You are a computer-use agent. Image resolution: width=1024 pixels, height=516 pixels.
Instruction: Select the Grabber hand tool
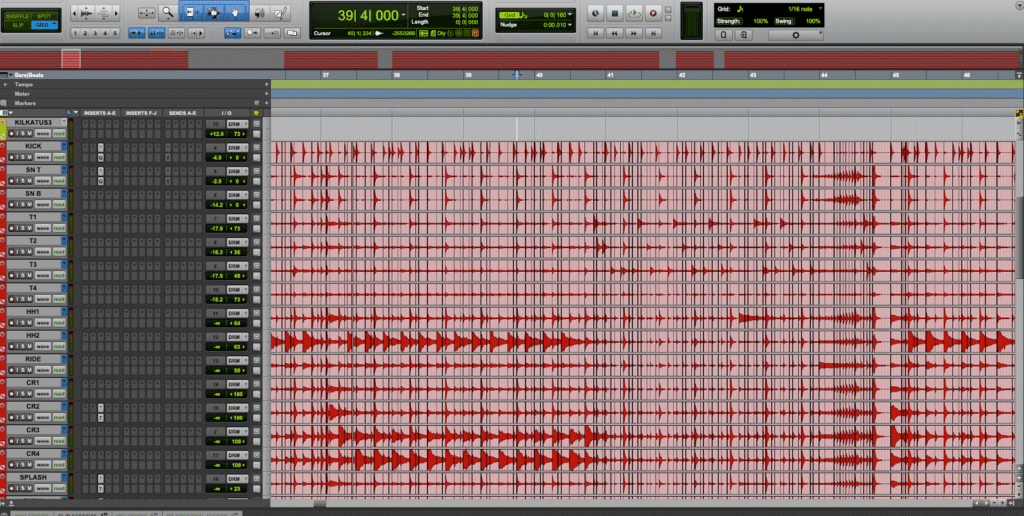pos(236,13)
